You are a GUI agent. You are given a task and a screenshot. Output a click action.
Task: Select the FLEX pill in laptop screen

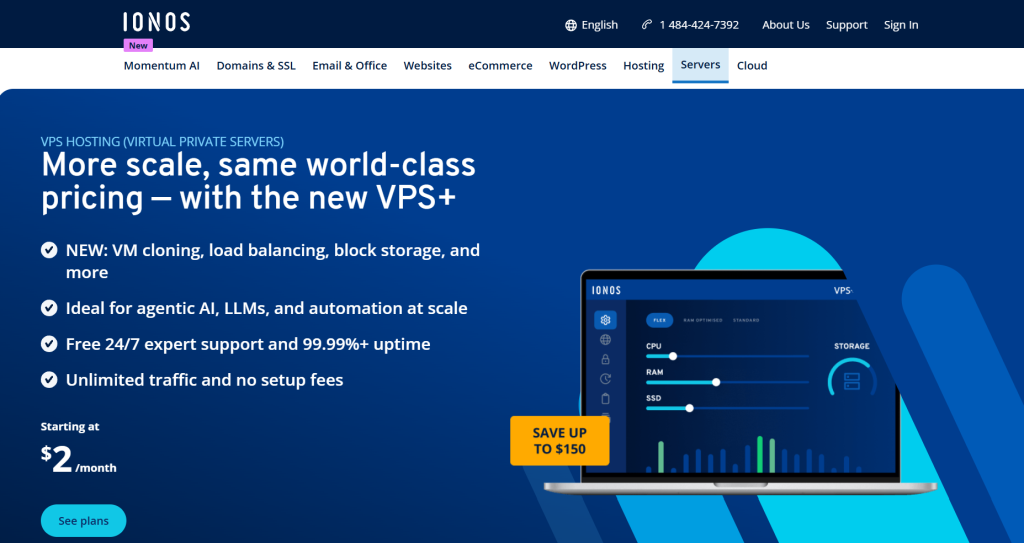pyautogui.click(x=660, y=320)
